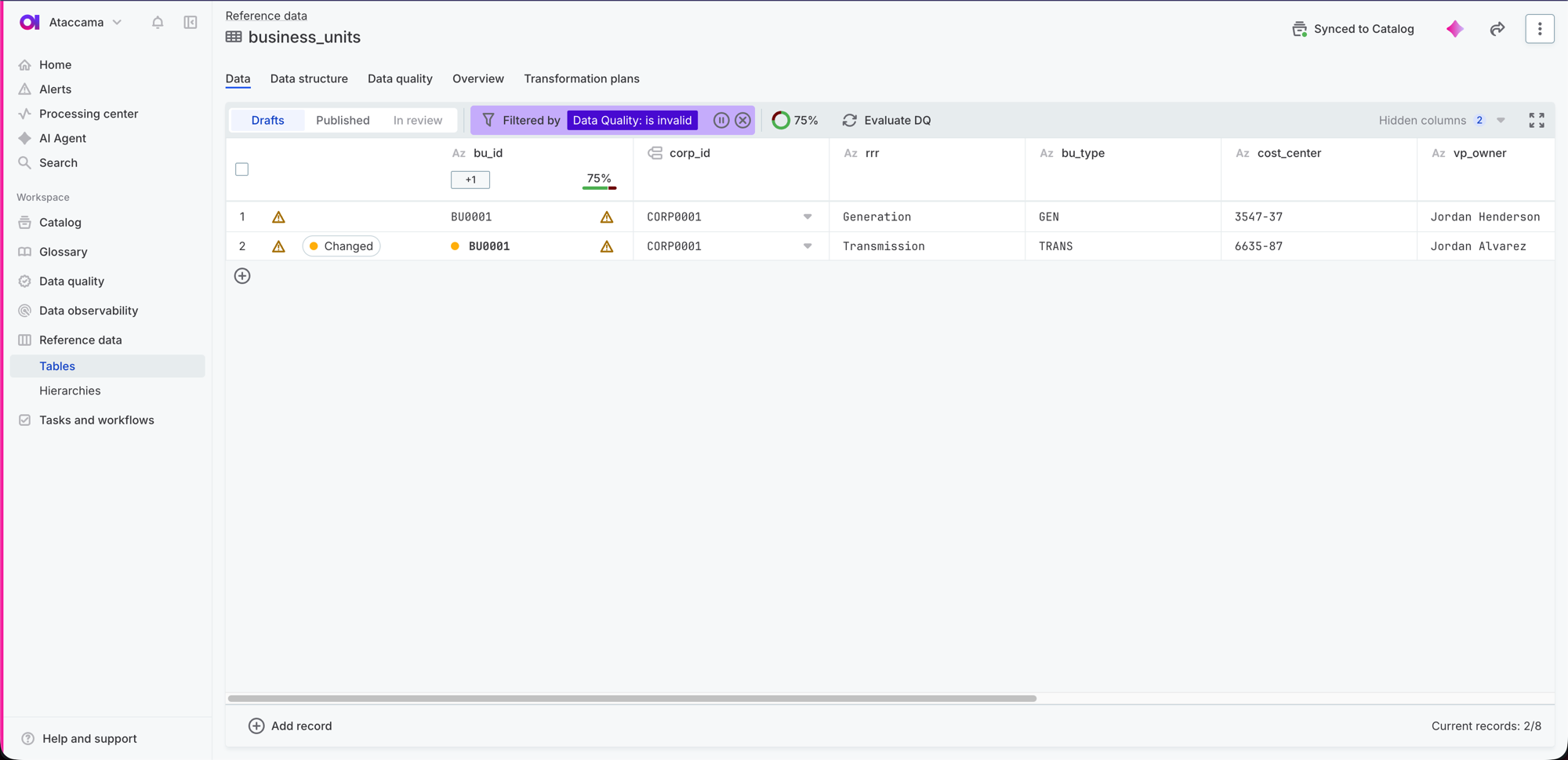
Task: Click plus circle below table rows
Action: coord(242,276)
